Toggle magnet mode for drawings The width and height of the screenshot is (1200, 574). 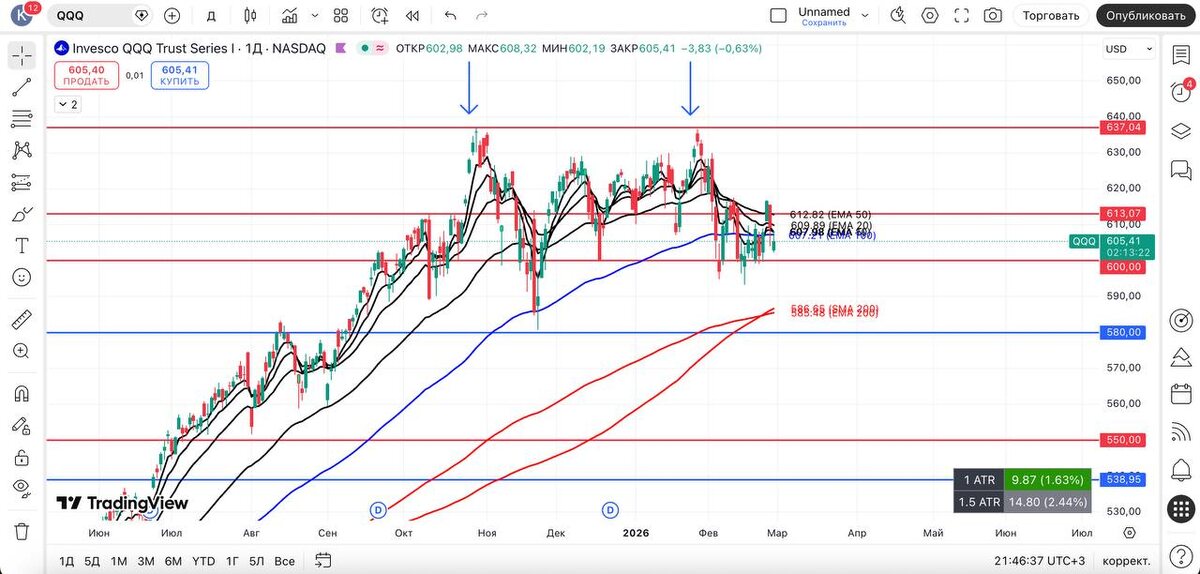[22, 394]
